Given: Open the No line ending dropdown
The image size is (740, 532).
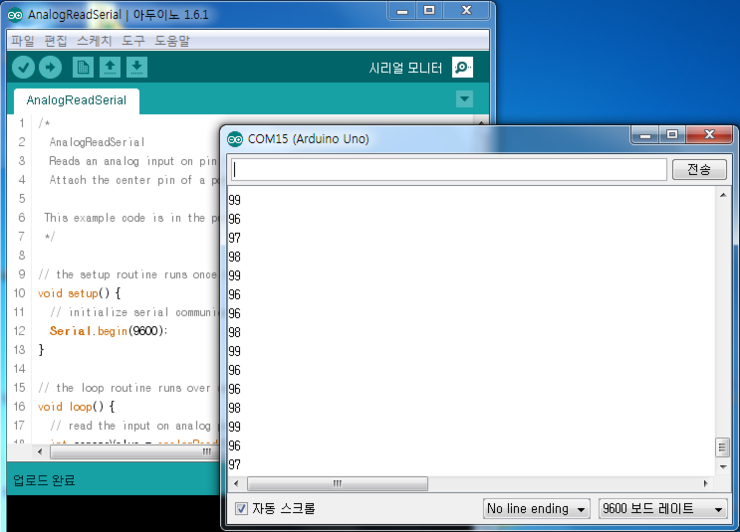Looking at the screenshot, I should 537,509.
